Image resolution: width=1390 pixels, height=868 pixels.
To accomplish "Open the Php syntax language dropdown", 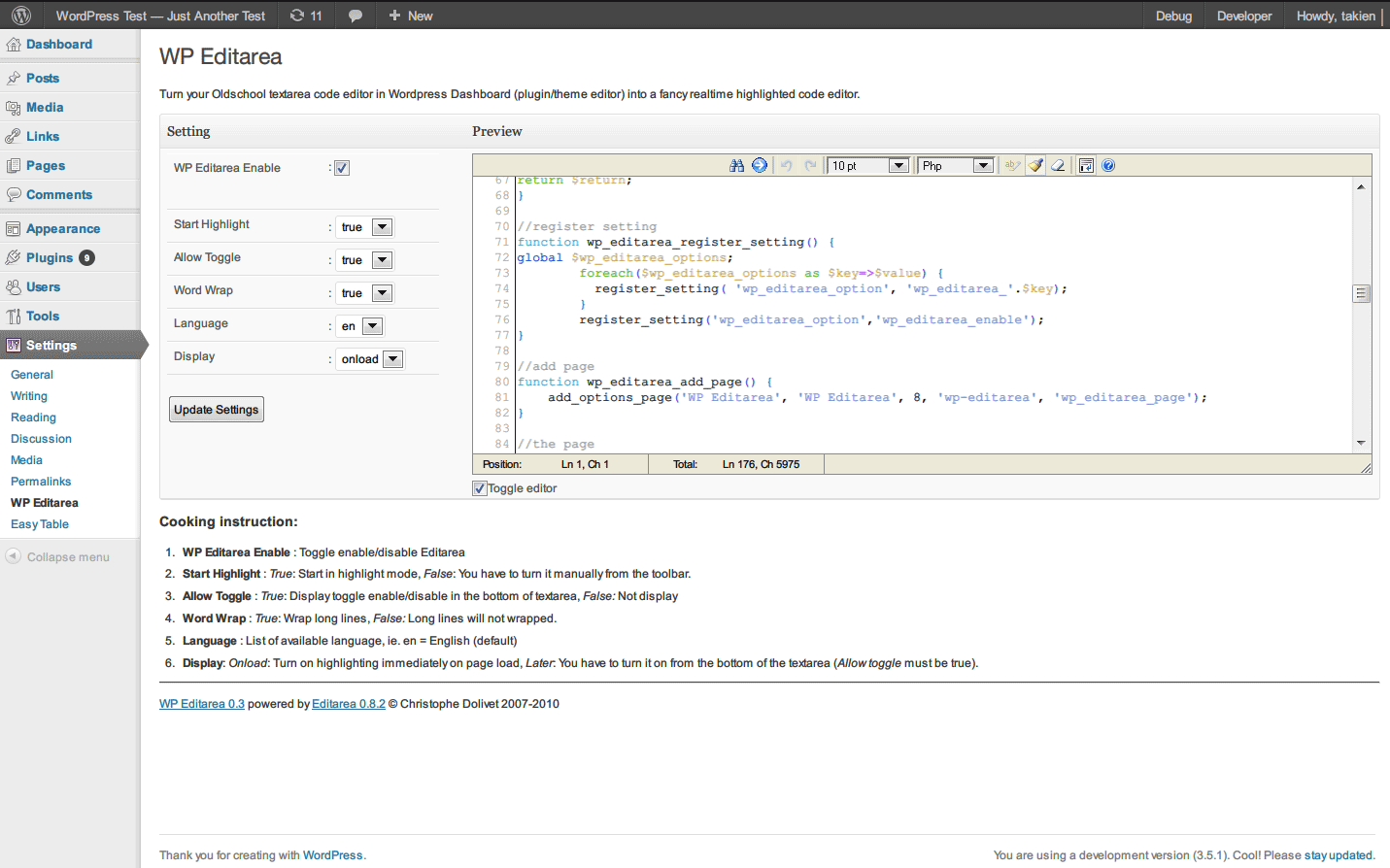I will point(957,166).
